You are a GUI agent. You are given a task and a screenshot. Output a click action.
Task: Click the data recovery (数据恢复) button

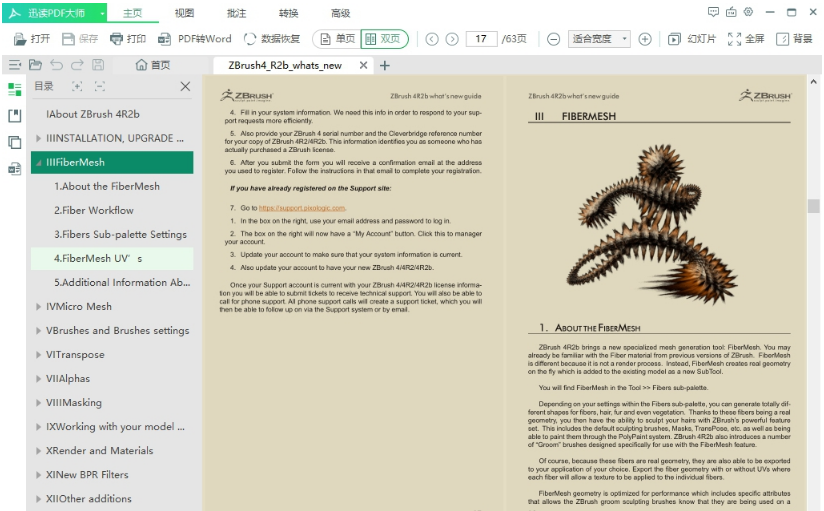coord(272,39)
